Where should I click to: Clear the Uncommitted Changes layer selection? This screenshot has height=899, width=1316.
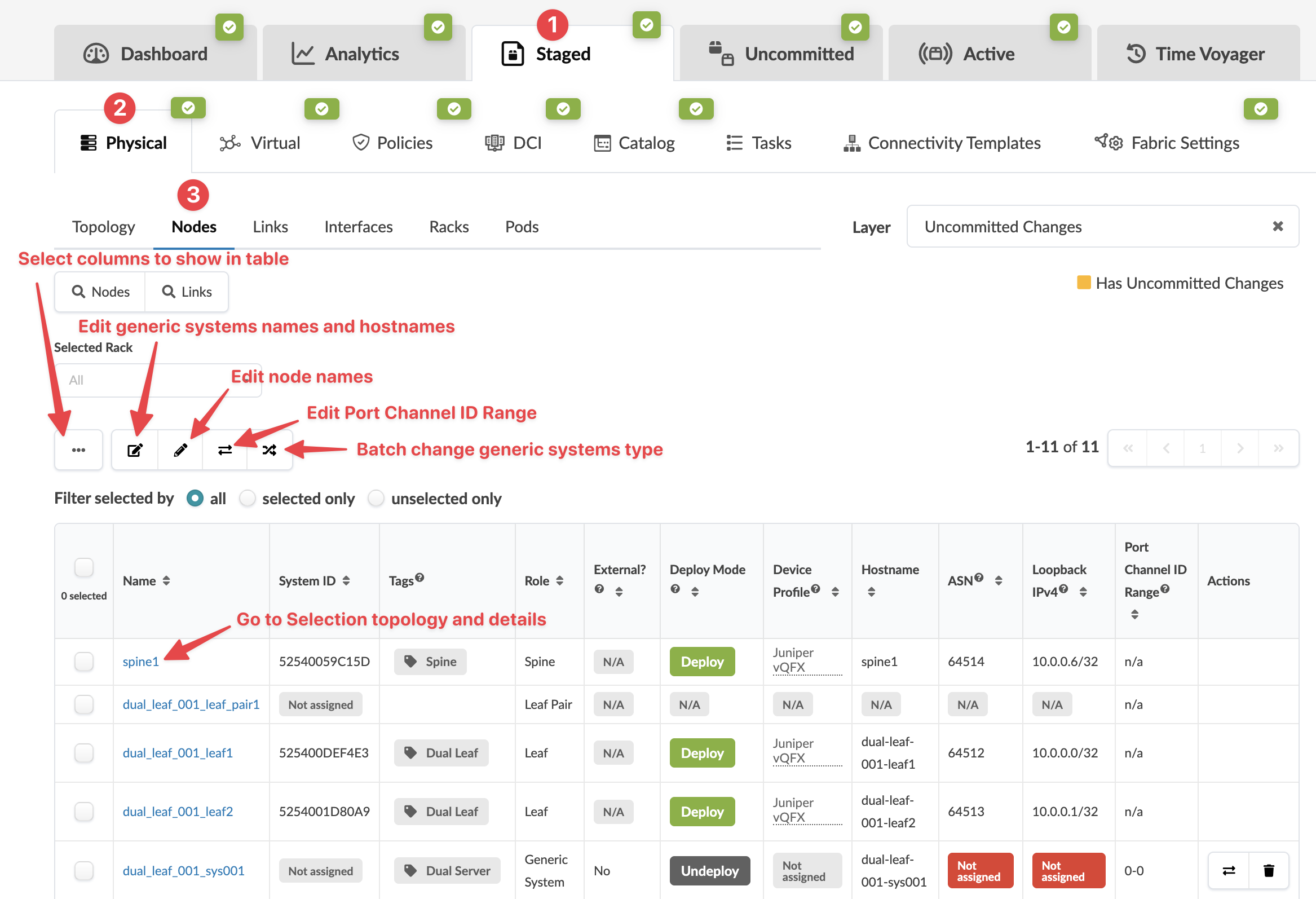[1278, 227]
